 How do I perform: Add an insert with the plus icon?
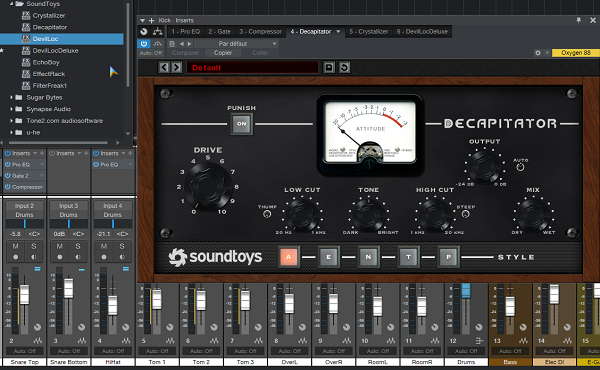pos(152,20)
